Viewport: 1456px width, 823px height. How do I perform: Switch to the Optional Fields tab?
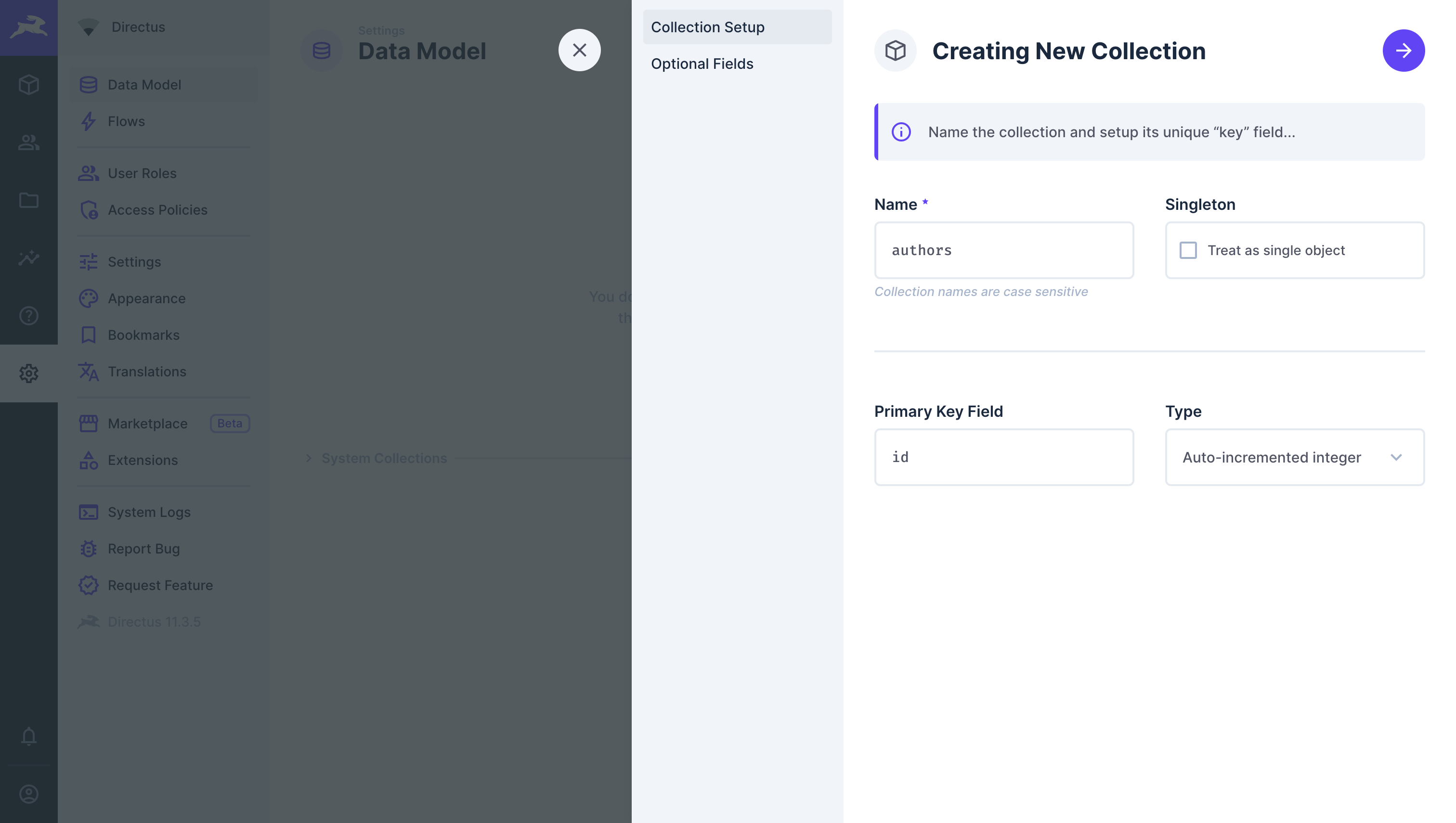click(702, 64)
